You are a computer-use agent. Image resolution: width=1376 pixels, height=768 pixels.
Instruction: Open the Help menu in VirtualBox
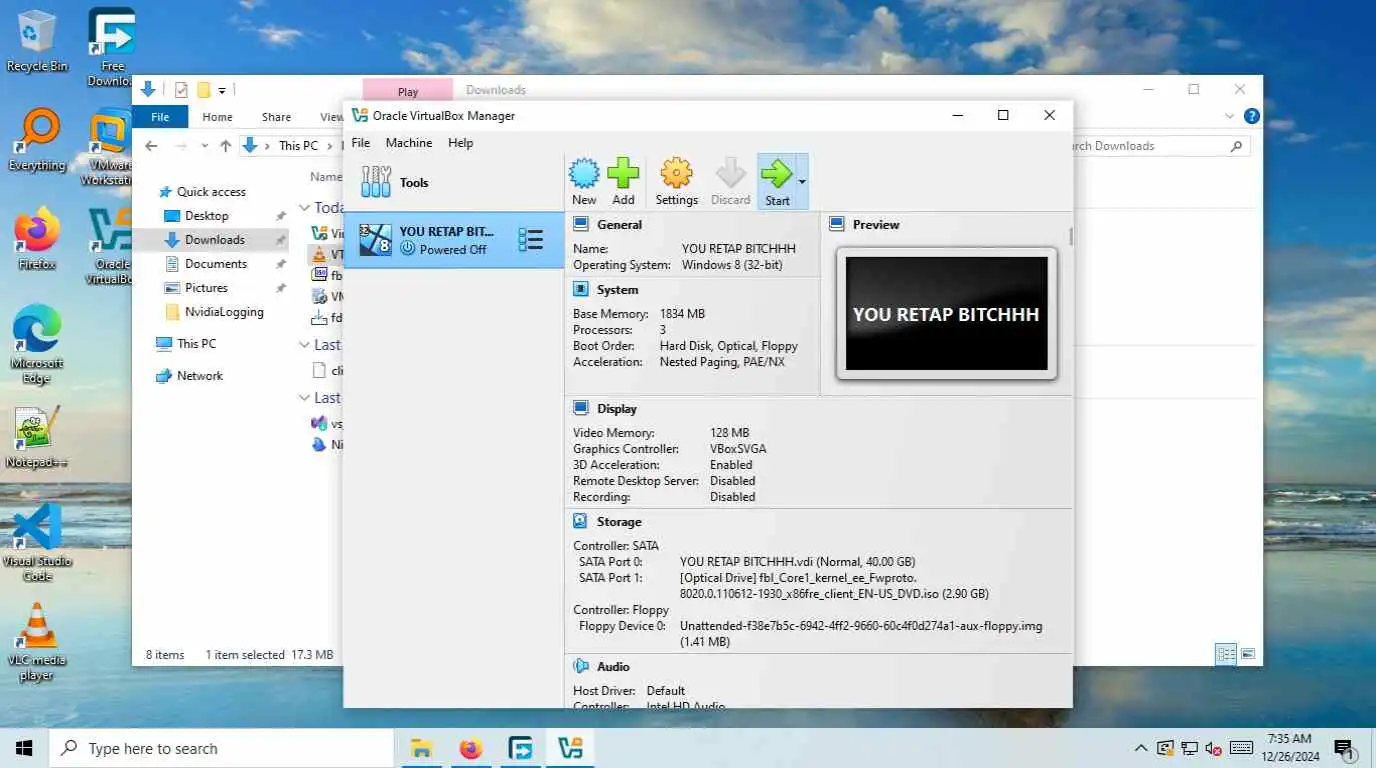click(x=460, y=143)
